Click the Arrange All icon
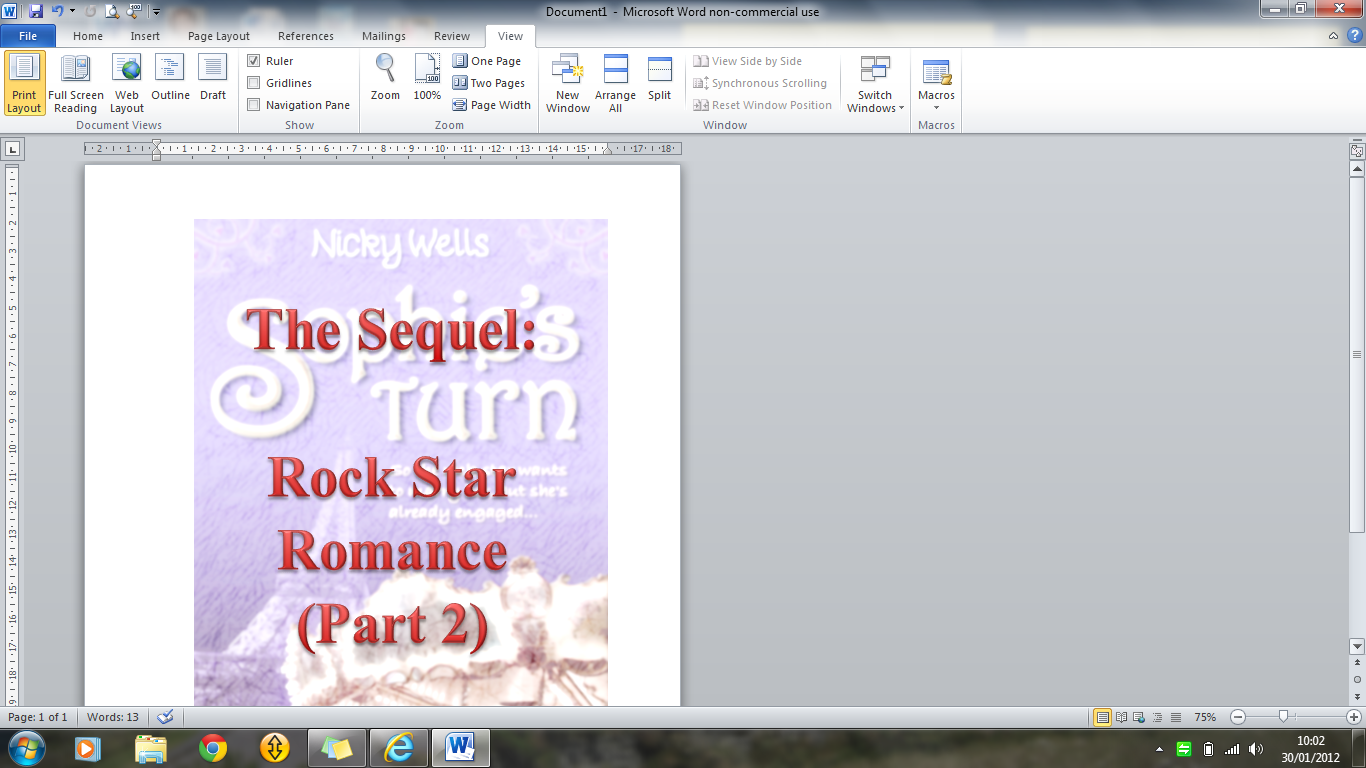 (615, 83)
